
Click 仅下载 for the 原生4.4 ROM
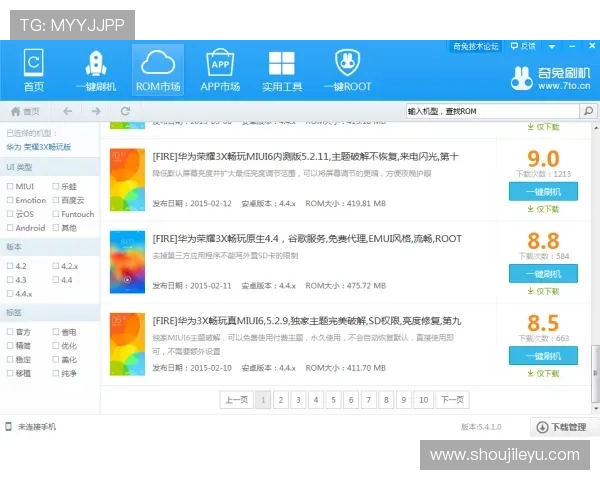coord(543,291)
